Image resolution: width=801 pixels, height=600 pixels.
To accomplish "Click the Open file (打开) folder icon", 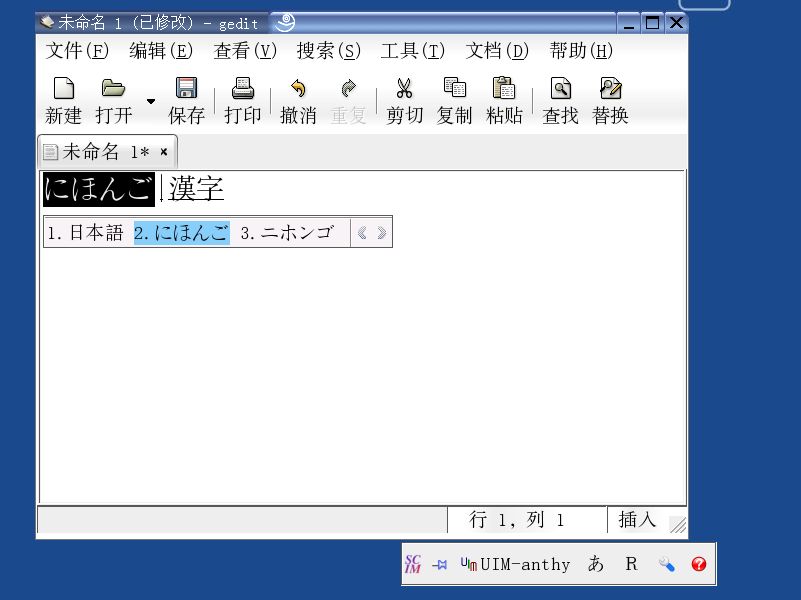I will click(114, 90).
